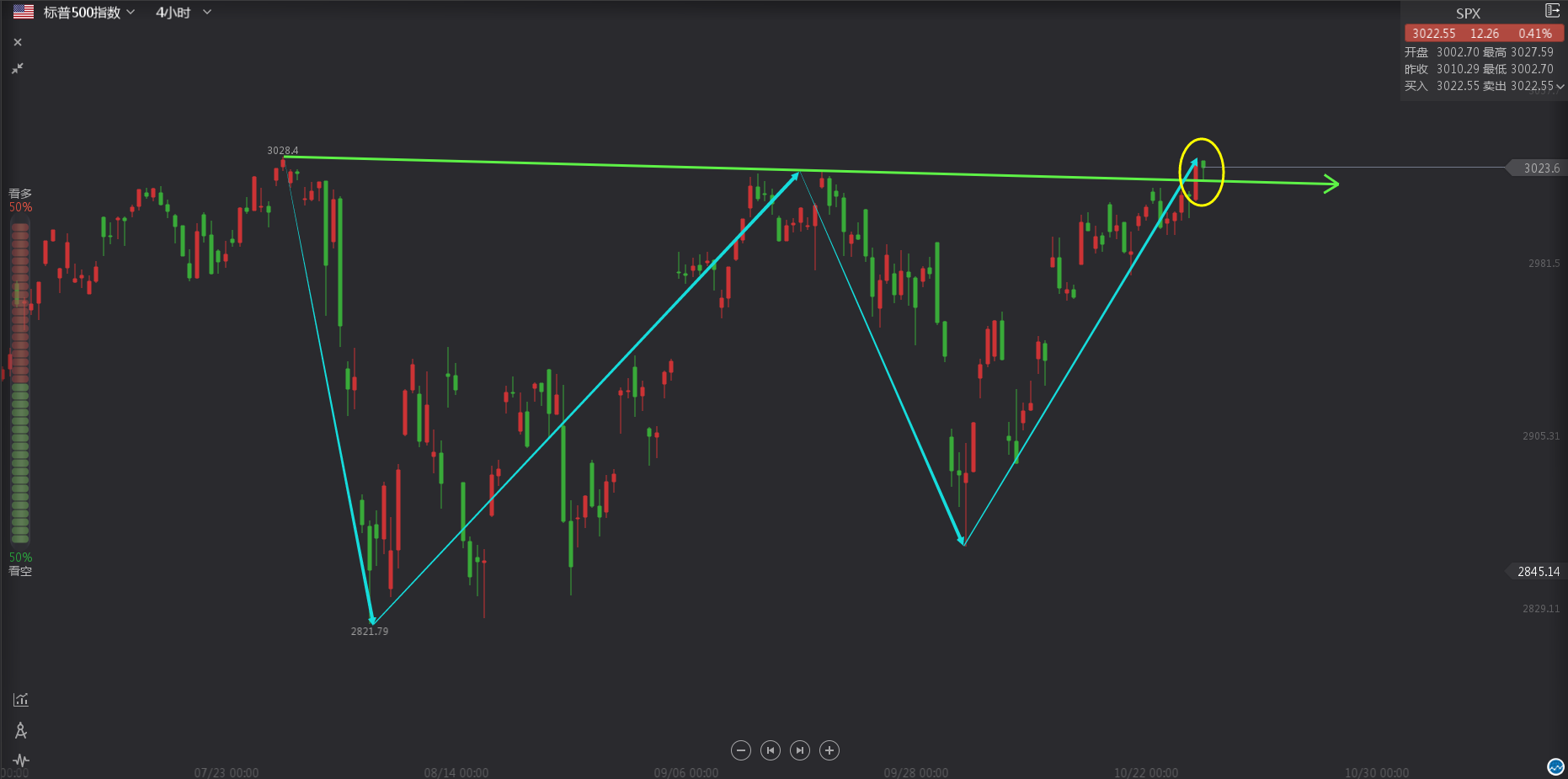The height and width of the screenshot is (779, 1568).
Task: Click the 看多 50% label
Action: tap(20, 200)
